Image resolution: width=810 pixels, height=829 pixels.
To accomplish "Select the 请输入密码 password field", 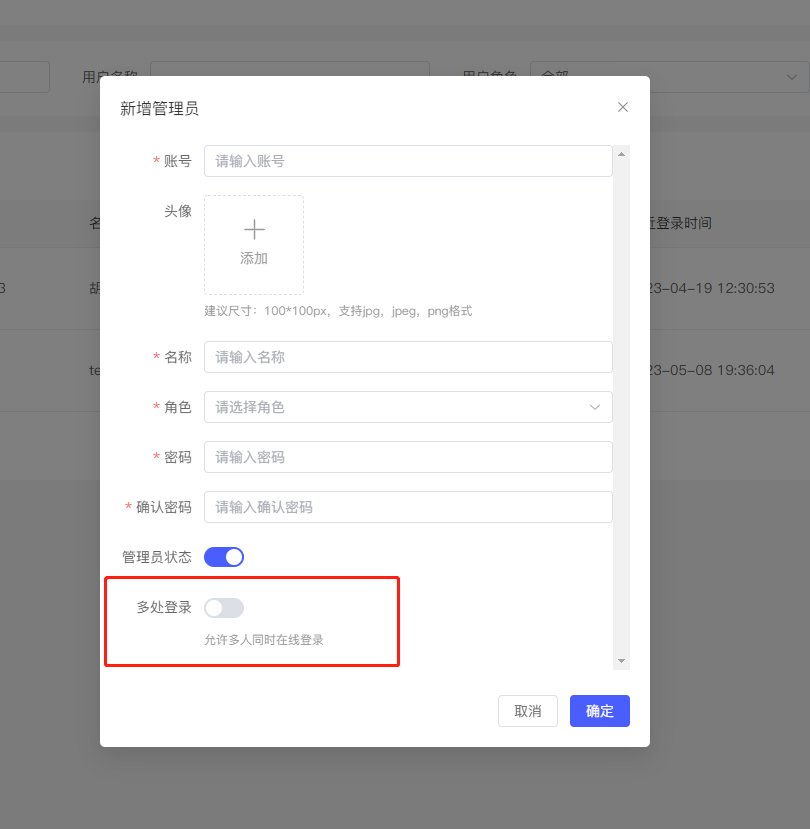I will pos(408,457).
